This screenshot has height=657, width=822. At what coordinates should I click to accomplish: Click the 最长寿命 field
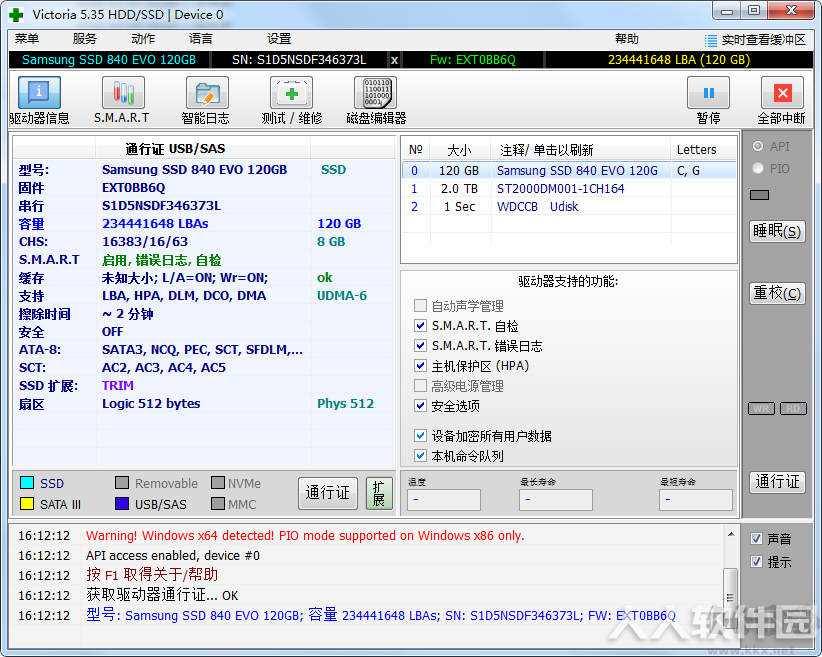click(556, 499)
